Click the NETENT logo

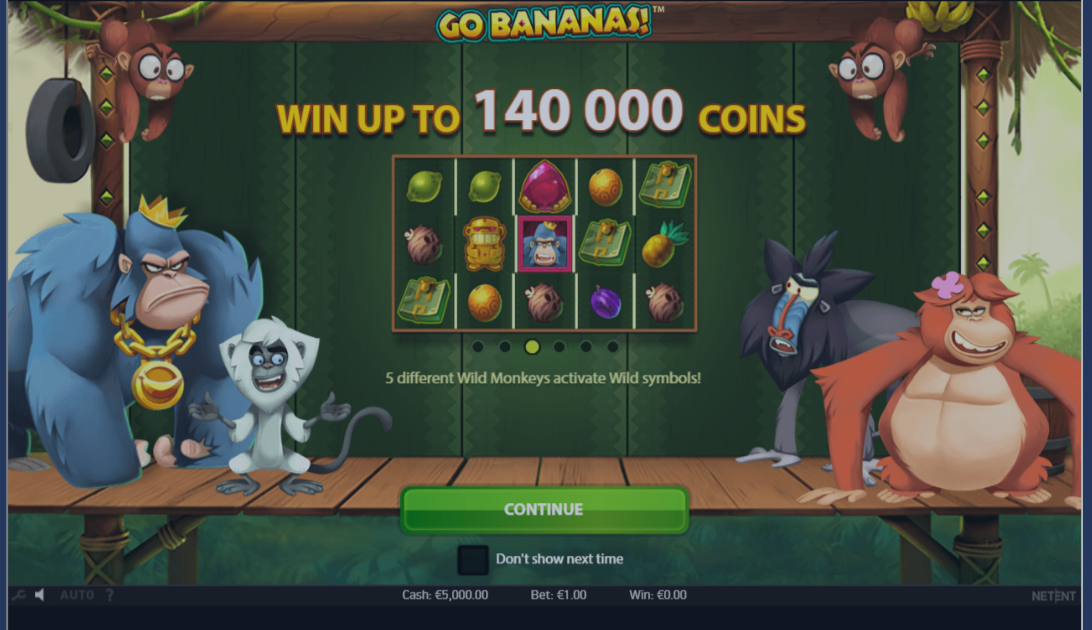coord(1053,595)
